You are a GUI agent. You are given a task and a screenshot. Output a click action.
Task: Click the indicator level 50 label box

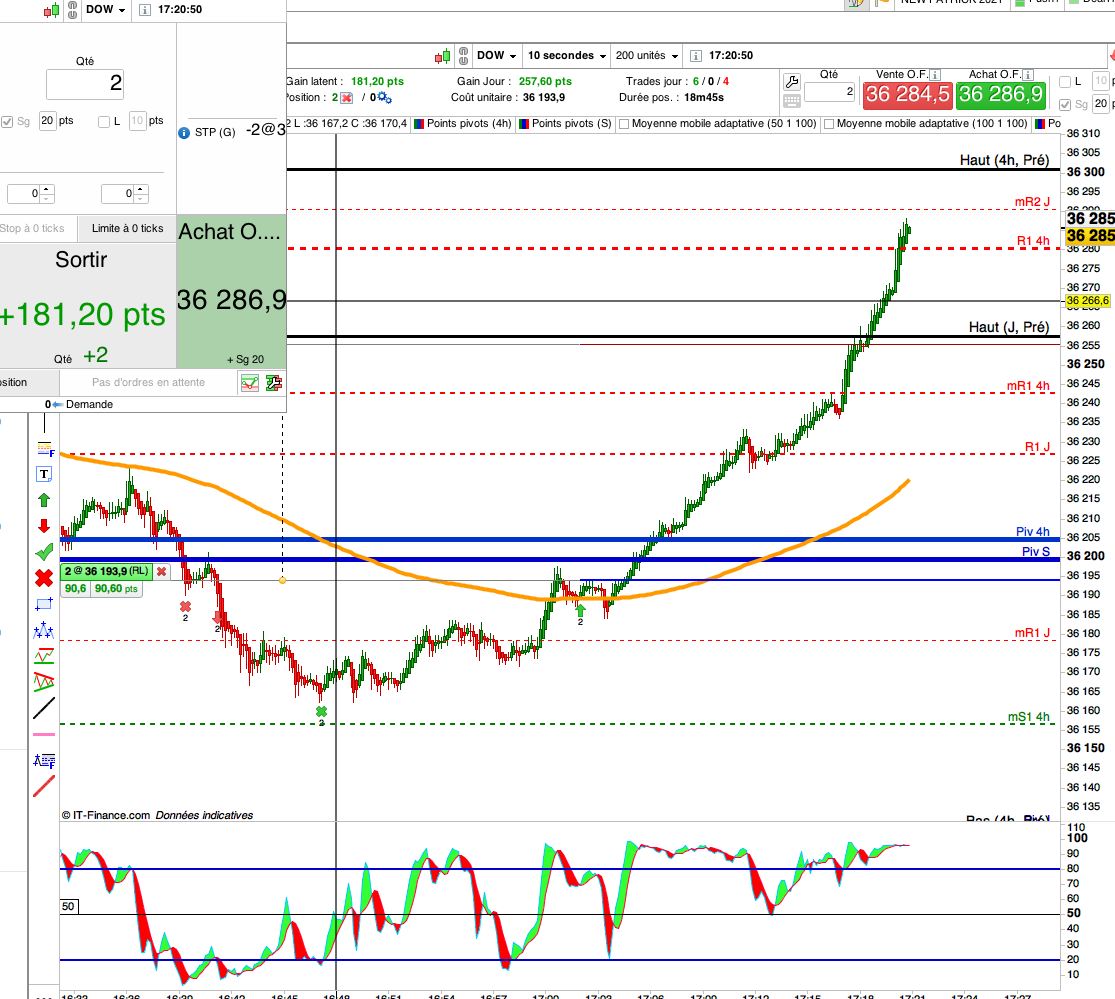pyautogui.click(x=69, y=907)
